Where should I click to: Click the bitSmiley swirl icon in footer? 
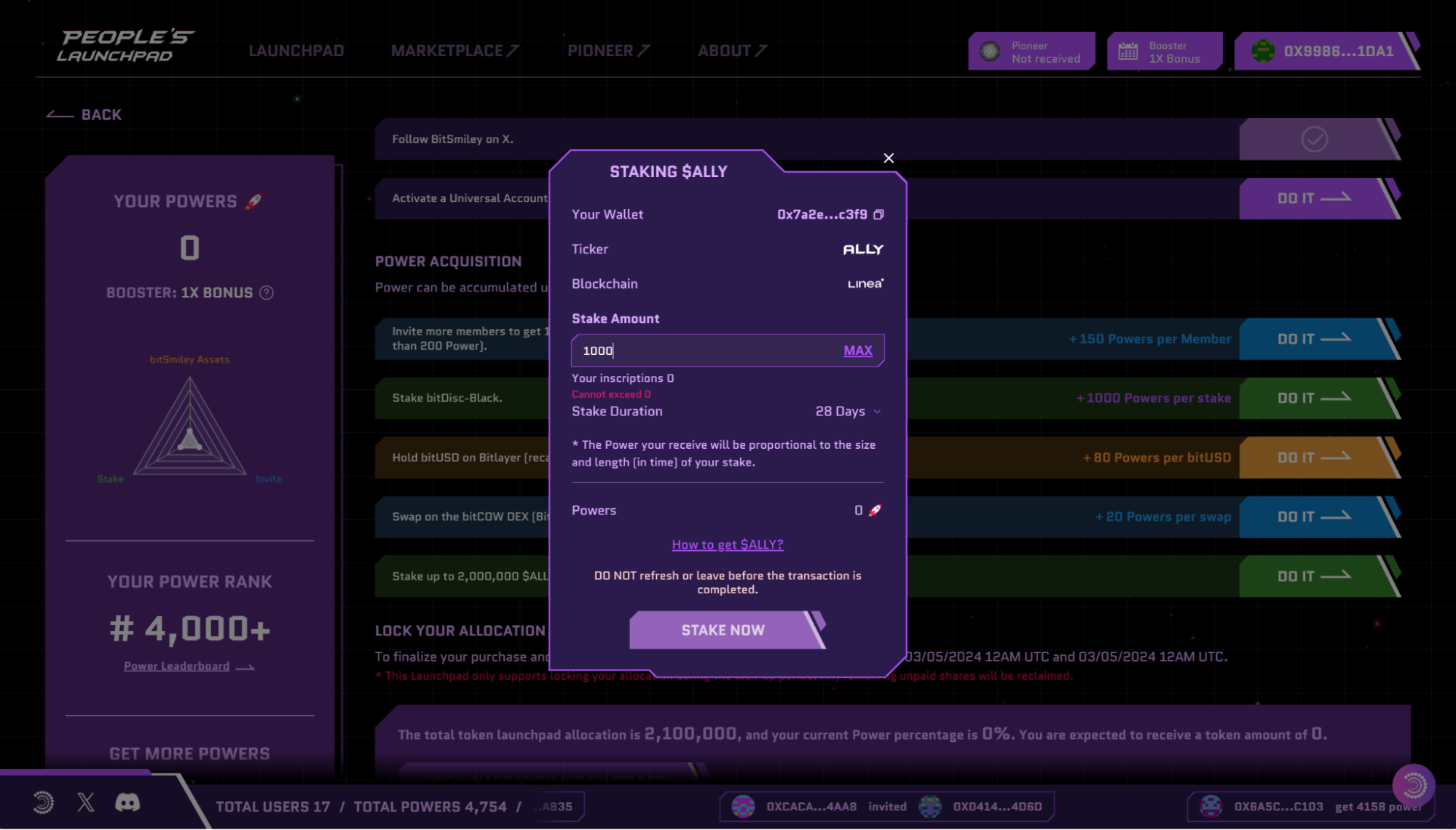point(44,802)
